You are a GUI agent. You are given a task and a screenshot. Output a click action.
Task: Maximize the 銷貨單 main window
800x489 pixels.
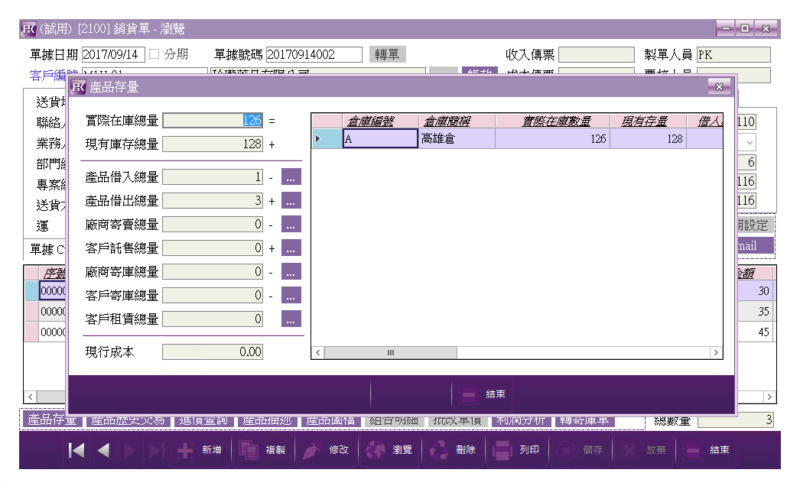coord(745,29)
